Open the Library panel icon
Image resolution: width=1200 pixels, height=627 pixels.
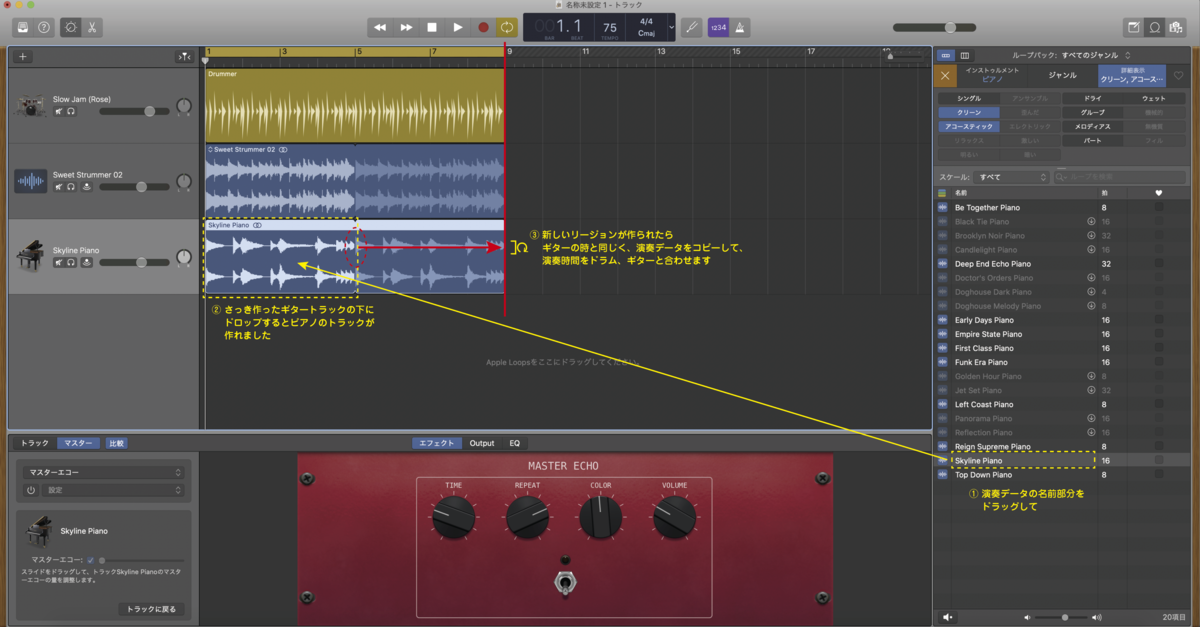click(22, 28)
